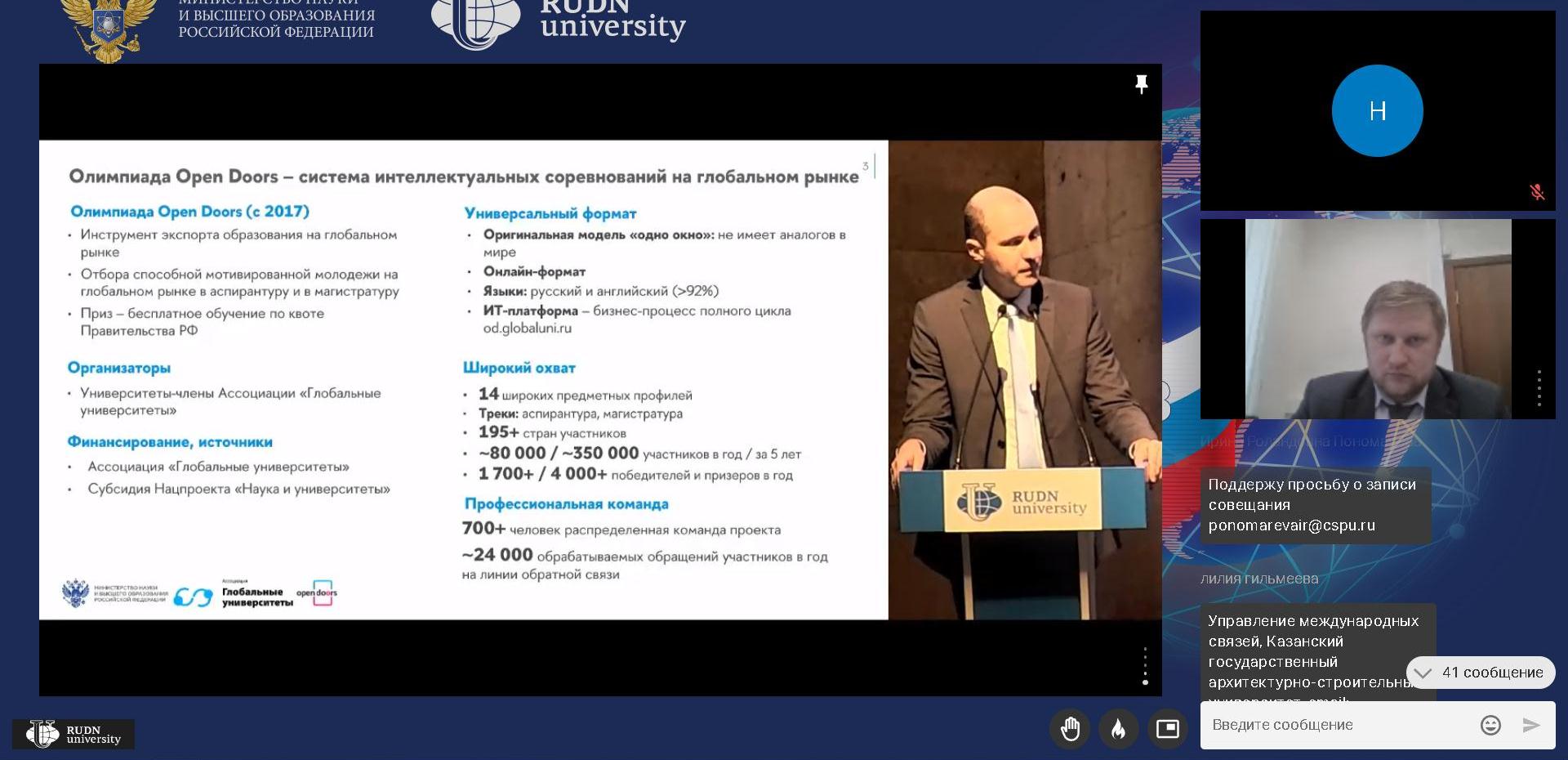Toggle the pin on the main presentation video
This screenshot has height=760, width=1568.
click(x=1141, y=84)
